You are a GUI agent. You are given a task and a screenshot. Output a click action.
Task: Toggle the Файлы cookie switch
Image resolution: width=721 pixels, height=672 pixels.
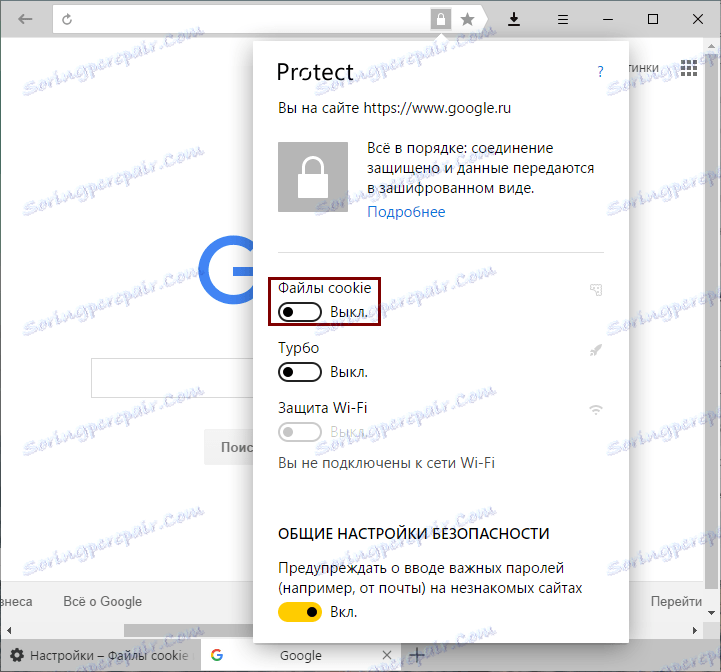click(300, 312)
